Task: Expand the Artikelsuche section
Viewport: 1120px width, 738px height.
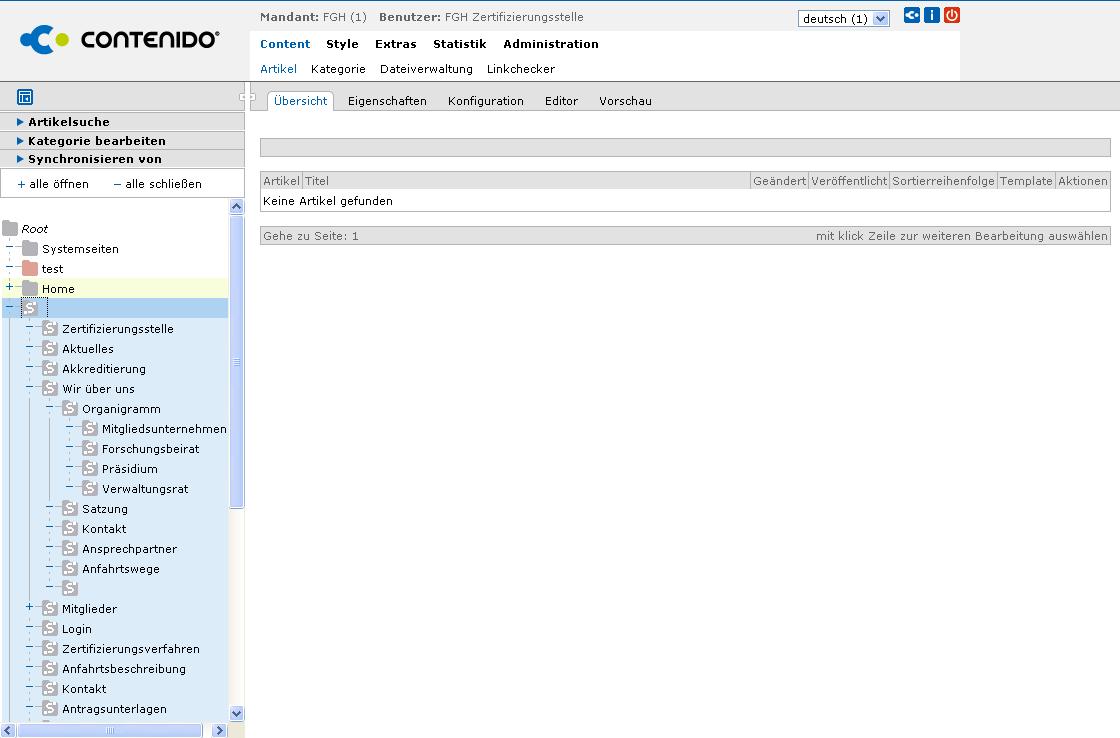Action: (x=68, y=122)
